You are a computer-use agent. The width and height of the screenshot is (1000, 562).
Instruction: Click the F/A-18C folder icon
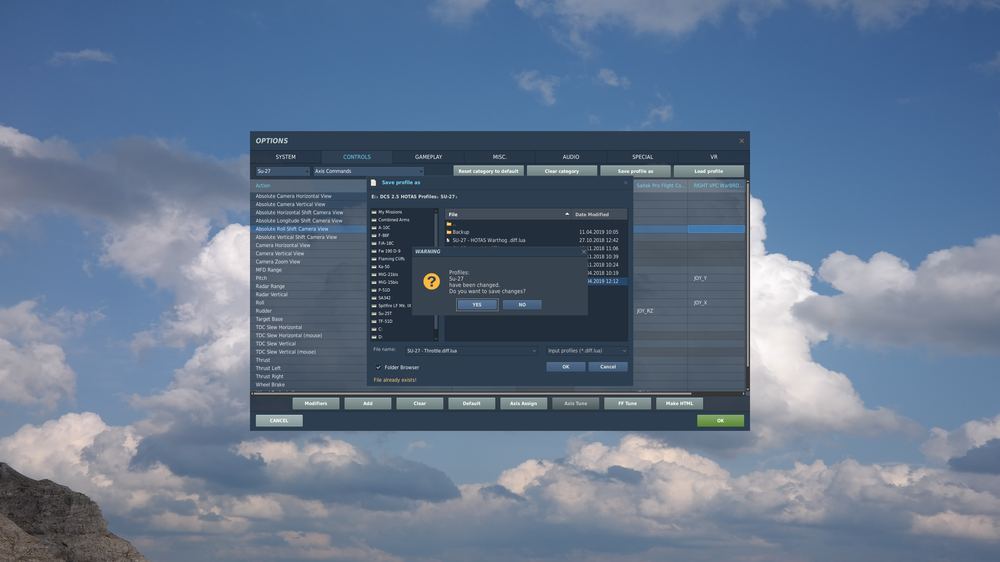tap(374, 243)
